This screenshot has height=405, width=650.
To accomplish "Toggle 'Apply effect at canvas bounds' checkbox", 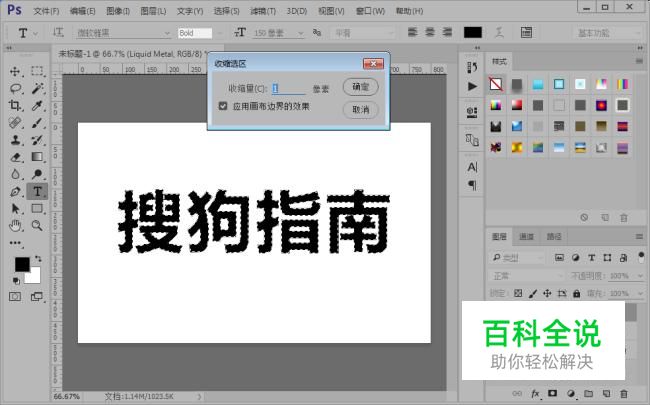I will [x=223, y=105].
